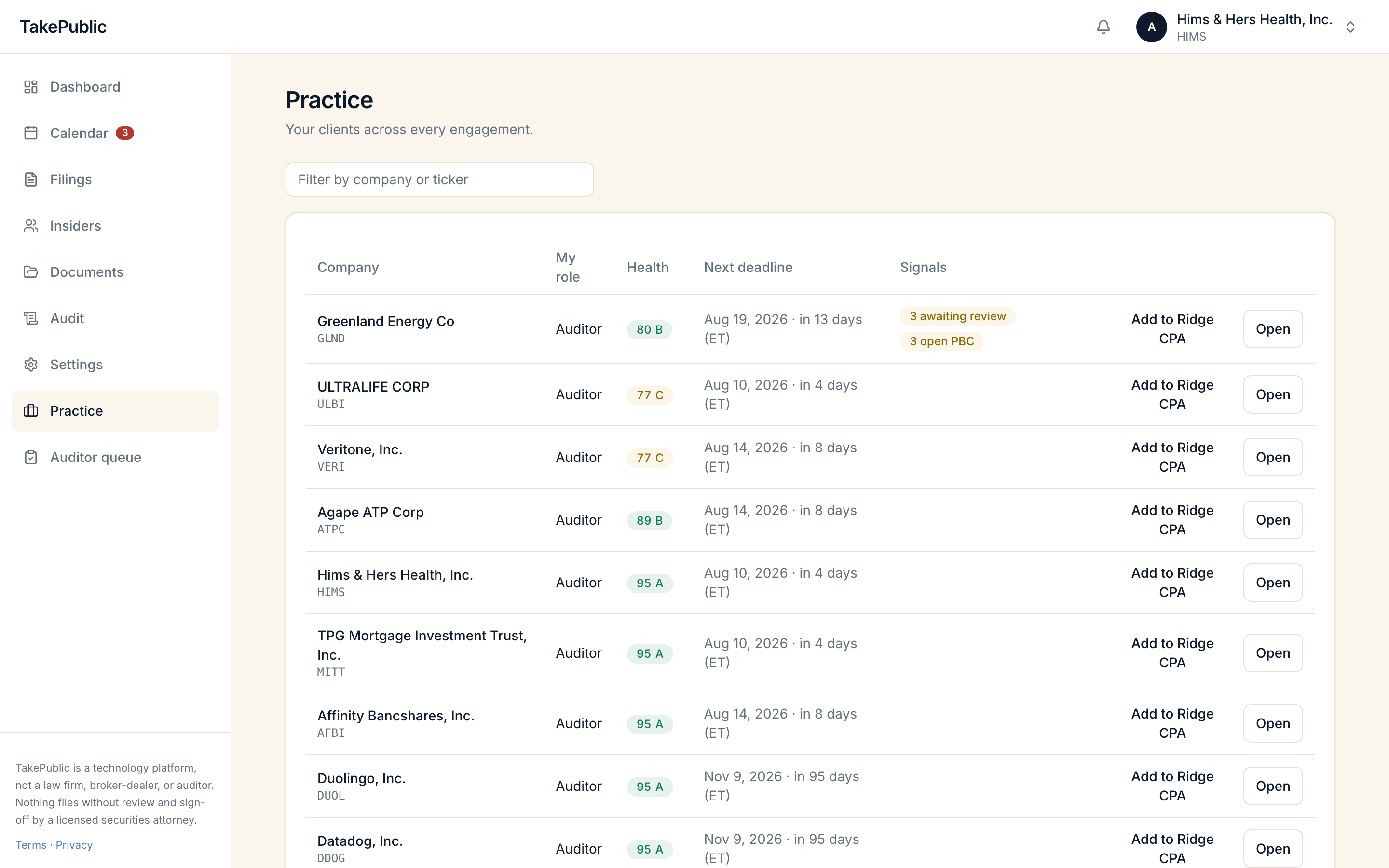
Task: Click the Documents folder icon
Action: click(x=31, y=272)
